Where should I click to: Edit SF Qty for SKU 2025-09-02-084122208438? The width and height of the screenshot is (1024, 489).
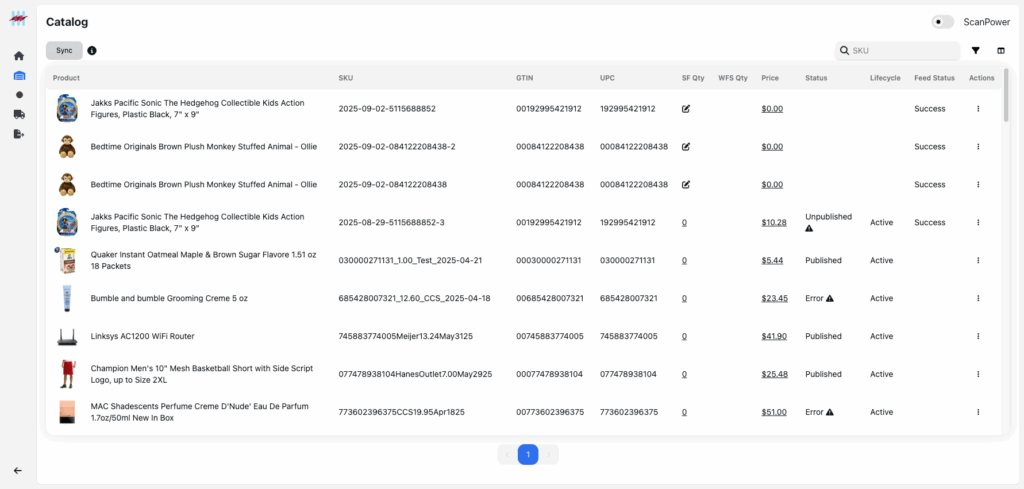coord(686,184)
